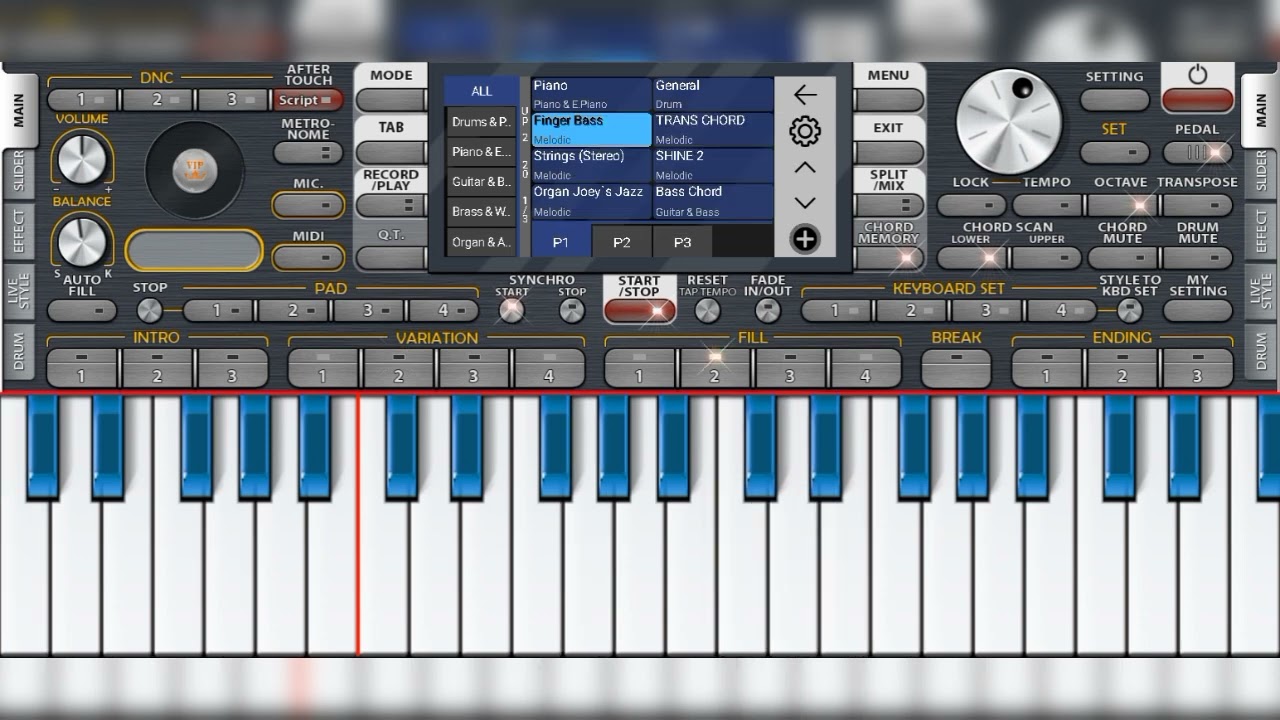Screen dimensions: 1280x720
Task: Switch to page P1 tab
Action: 561,242
